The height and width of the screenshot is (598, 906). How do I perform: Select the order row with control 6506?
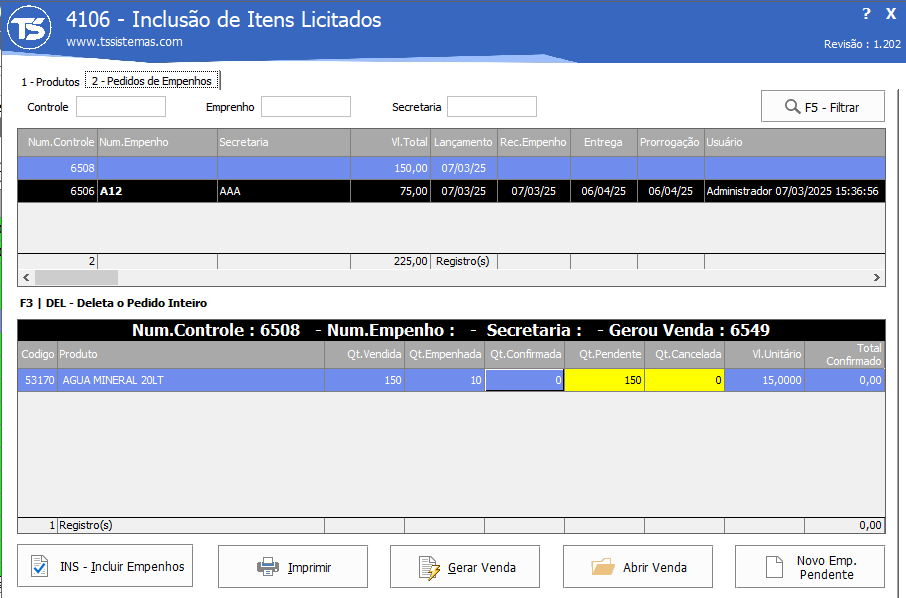tap(451, 191)
